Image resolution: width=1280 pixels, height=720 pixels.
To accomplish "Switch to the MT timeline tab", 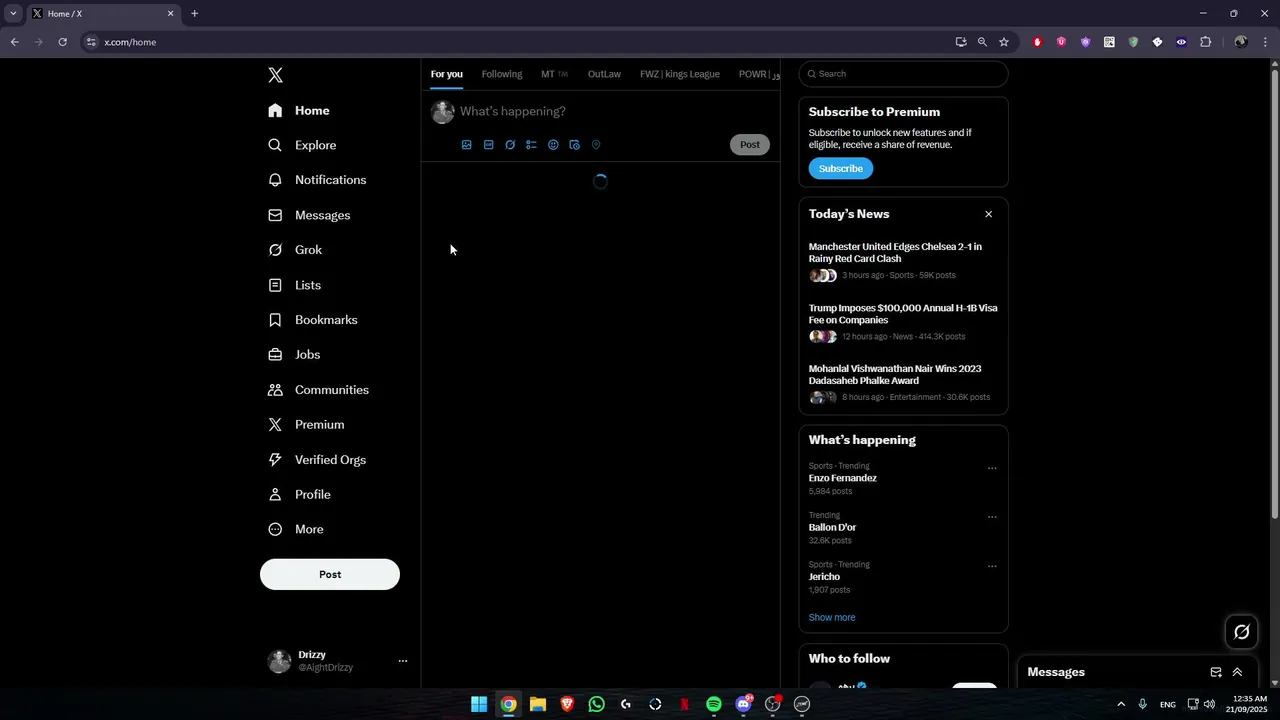I will [x=554, y=74].
